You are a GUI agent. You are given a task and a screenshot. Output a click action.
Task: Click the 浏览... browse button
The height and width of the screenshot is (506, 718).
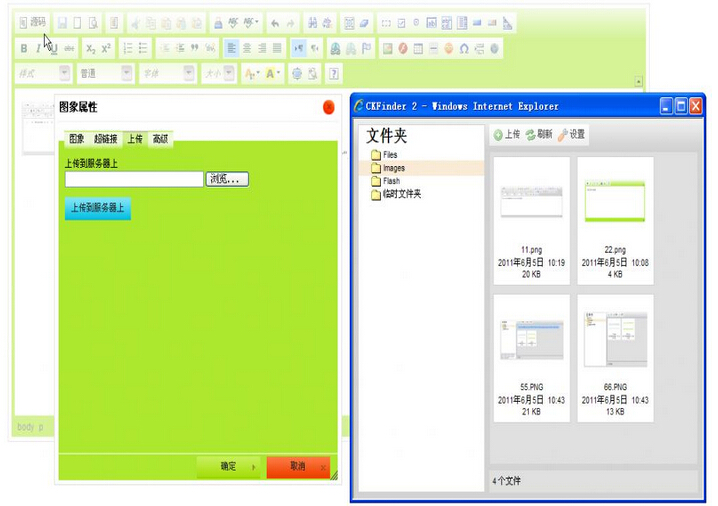227,179
